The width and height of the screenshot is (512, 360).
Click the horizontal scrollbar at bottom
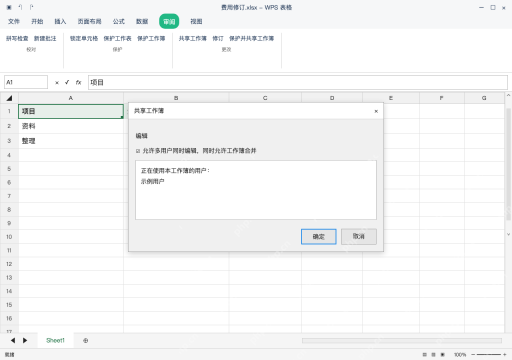point(402,340)
